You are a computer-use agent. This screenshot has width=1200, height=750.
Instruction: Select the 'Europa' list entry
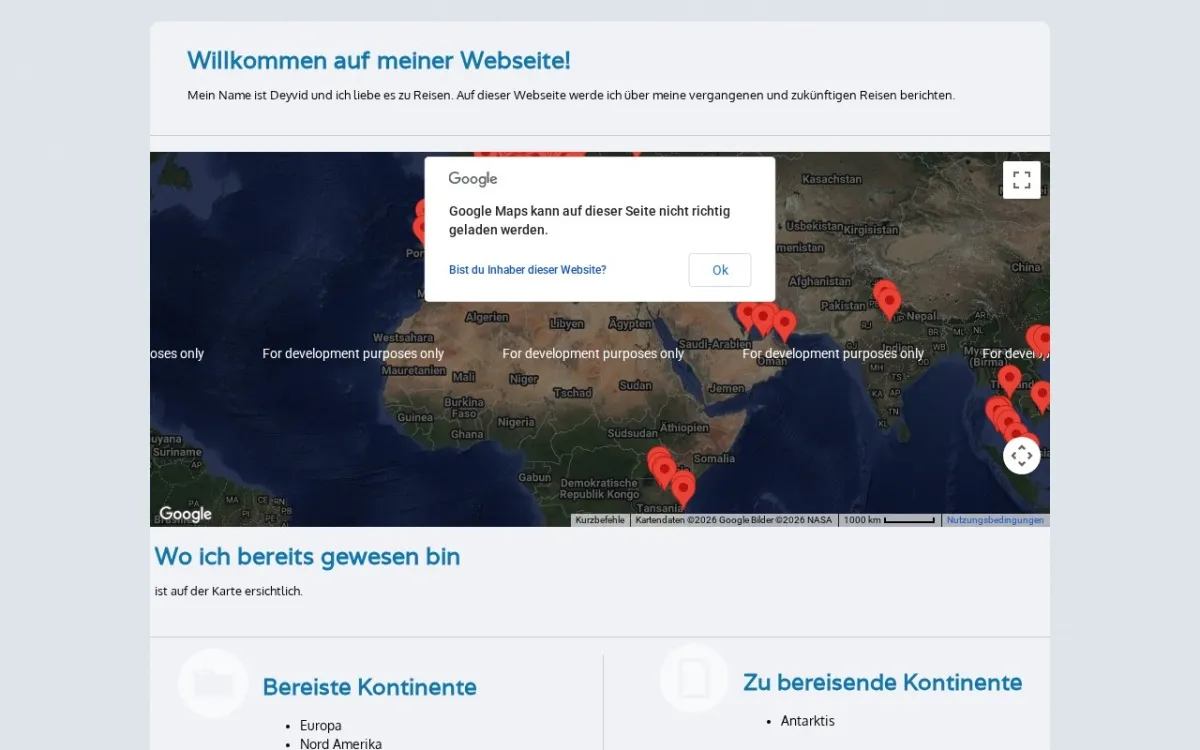(321, 725)
